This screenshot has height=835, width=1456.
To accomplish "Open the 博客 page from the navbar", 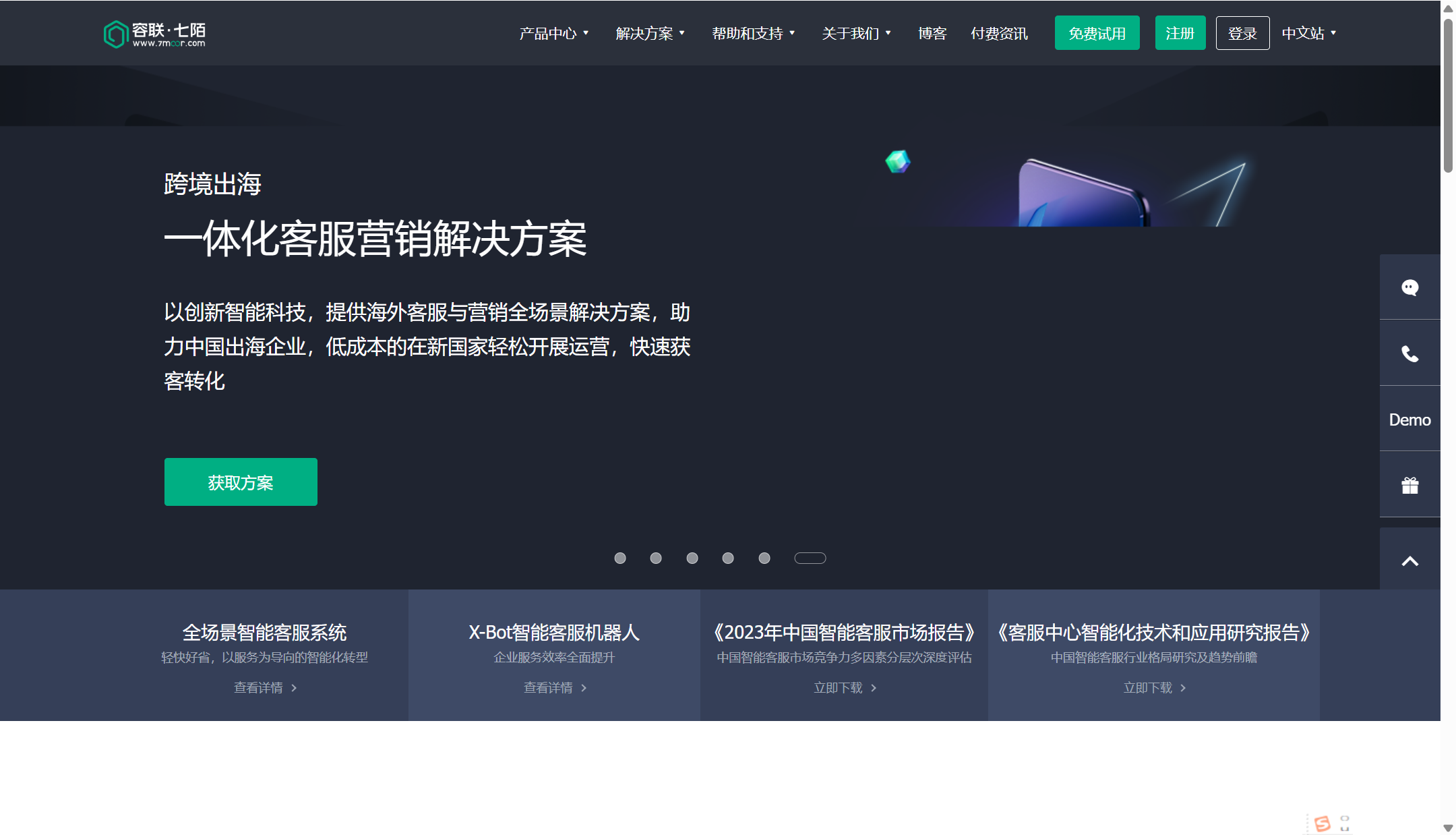I will pyautogui.click(x=932, y=32).
